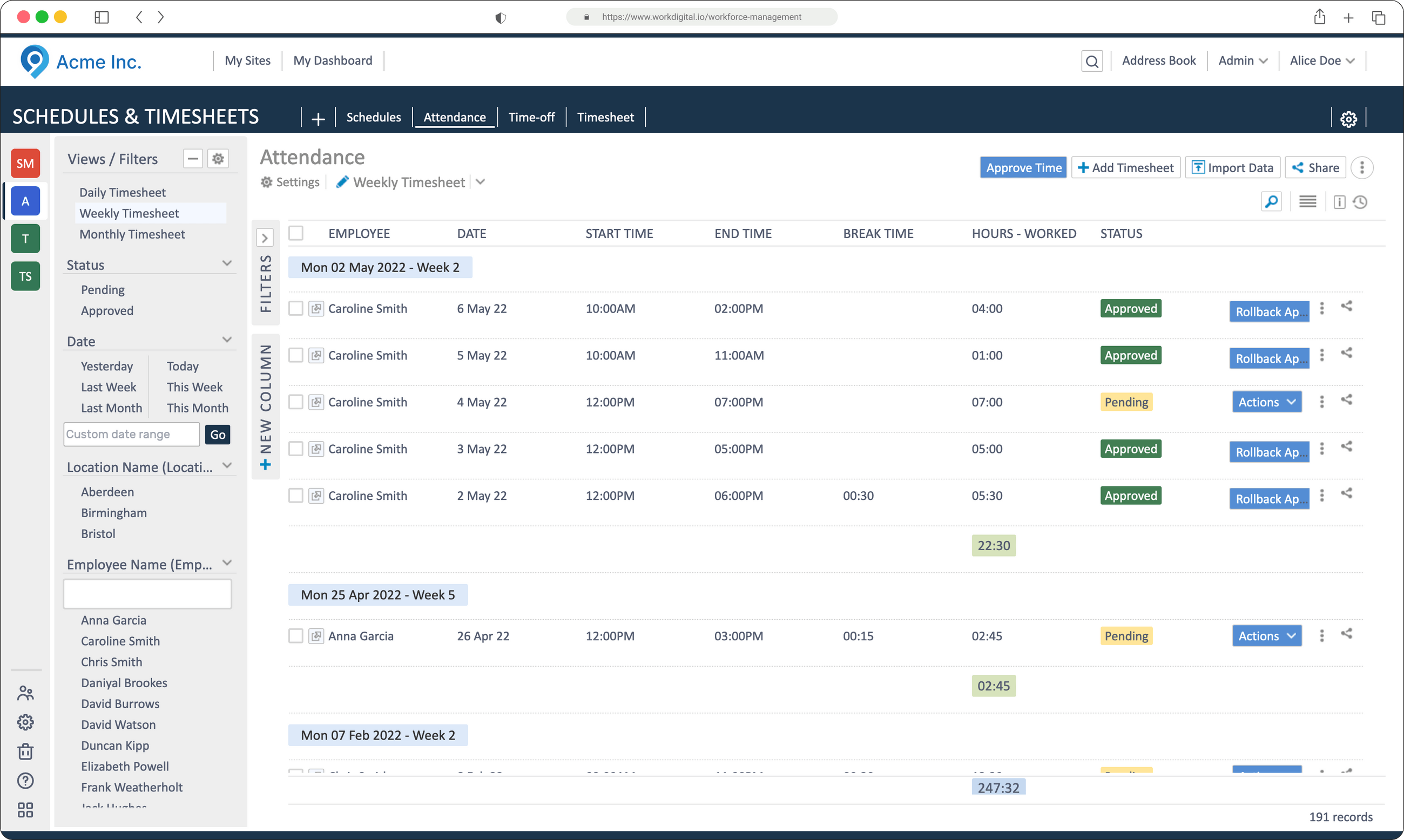Collapse the Status filter section
1404x840 pixels.
pos(227,263)
